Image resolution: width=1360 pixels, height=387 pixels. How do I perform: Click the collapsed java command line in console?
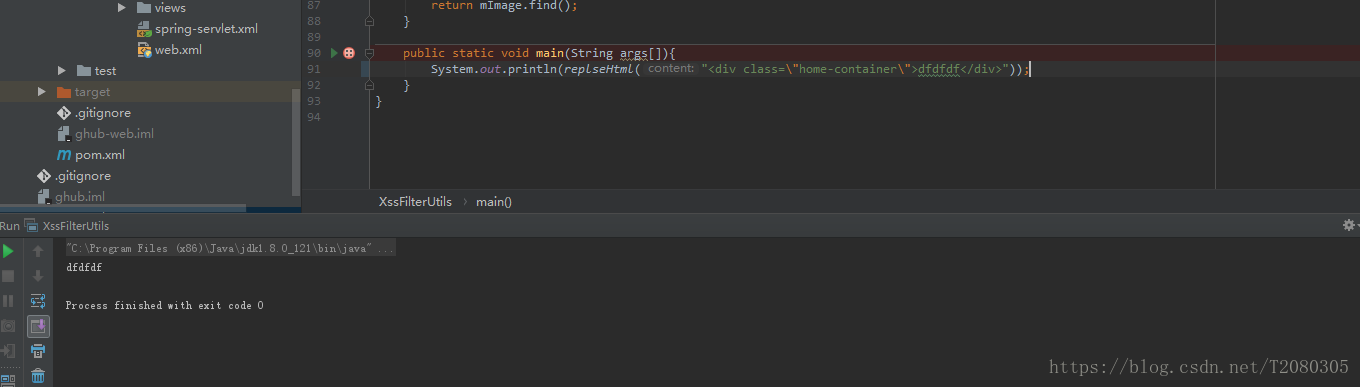230,248
